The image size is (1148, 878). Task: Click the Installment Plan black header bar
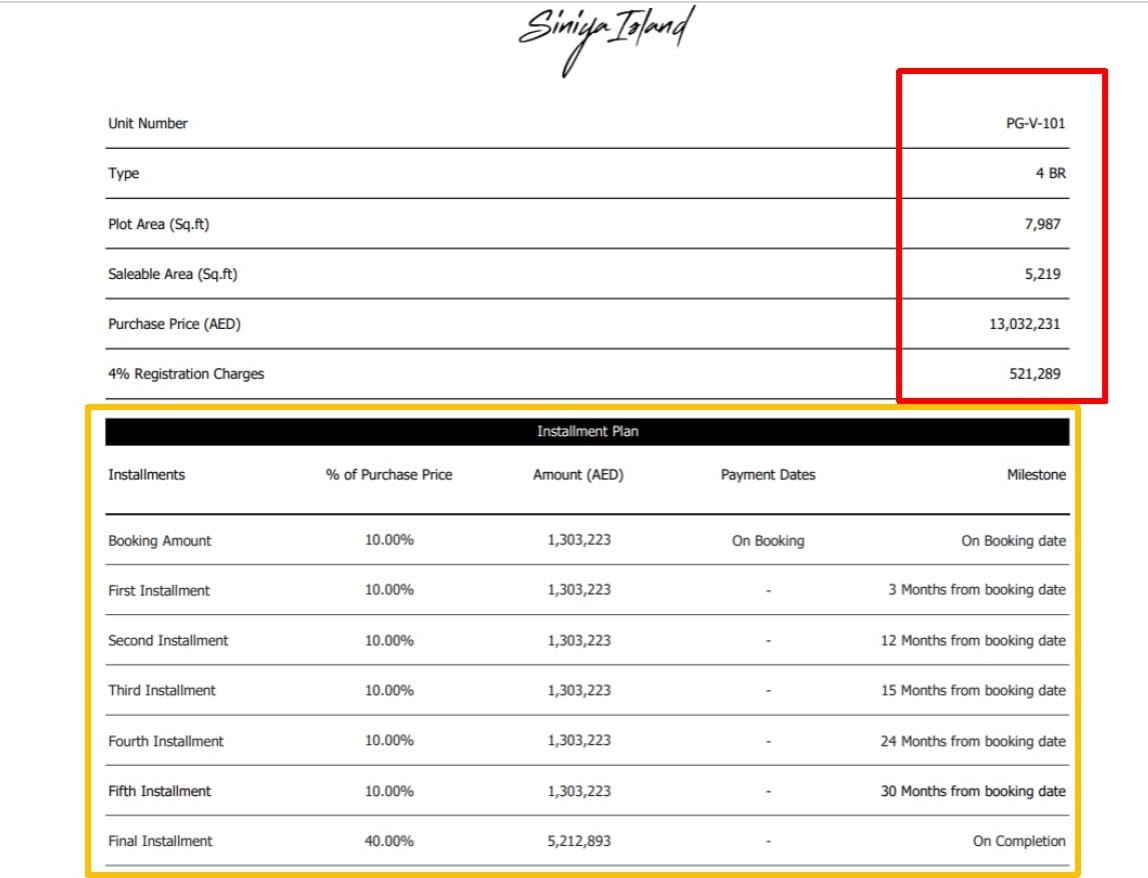click(587, 432)
